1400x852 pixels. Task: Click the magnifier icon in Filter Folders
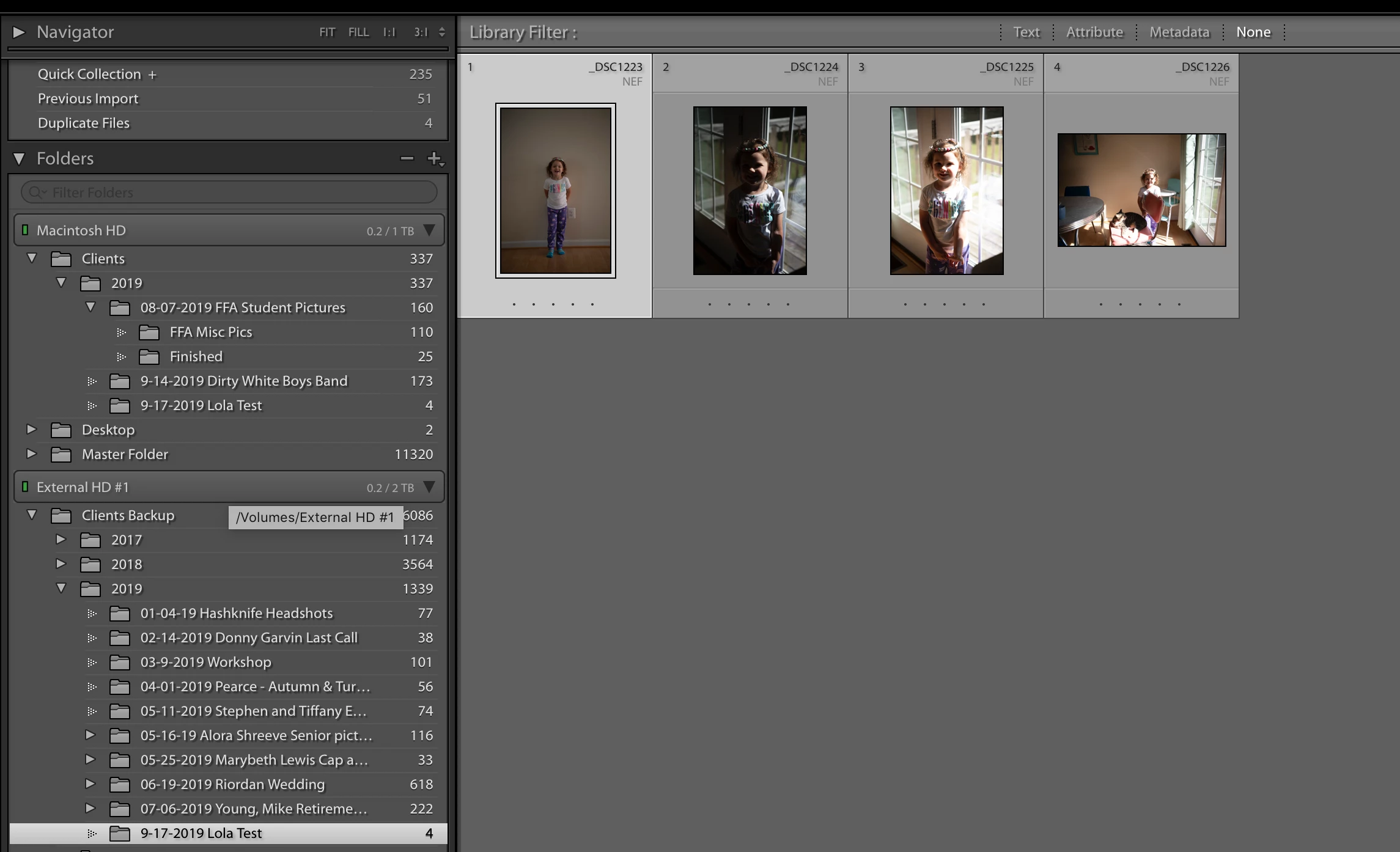35,193
